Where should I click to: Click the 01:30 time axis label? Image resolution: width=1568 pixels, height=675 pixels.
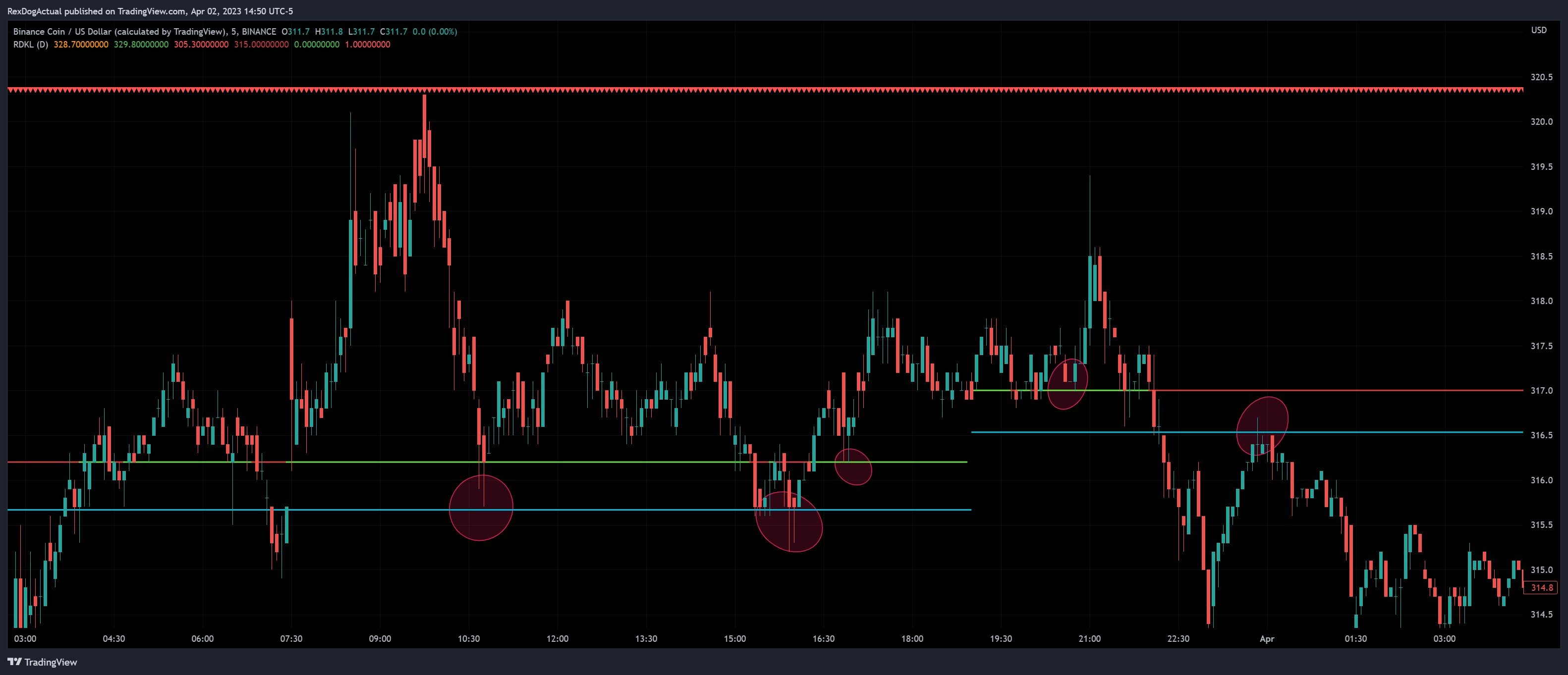point(1355,638)
